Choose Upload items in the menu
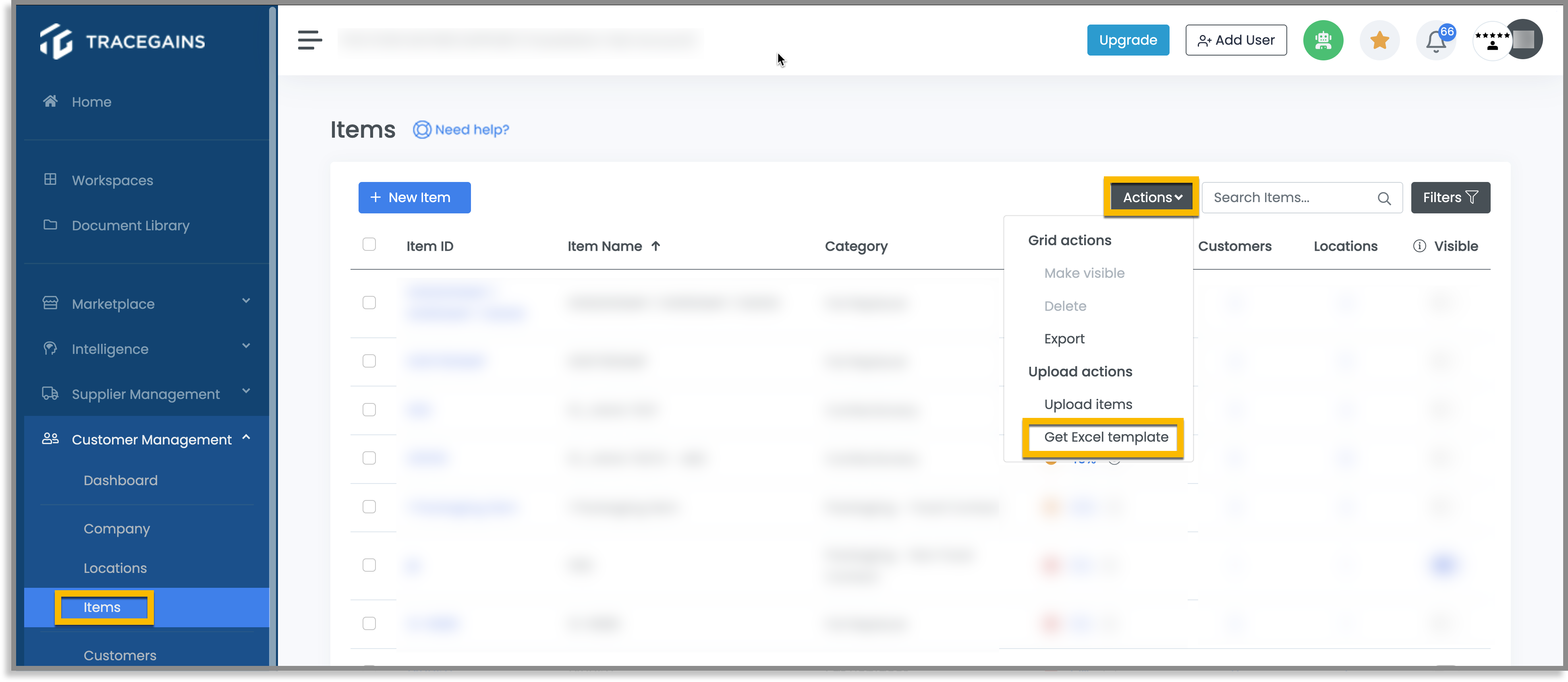 pos(1088,405)
